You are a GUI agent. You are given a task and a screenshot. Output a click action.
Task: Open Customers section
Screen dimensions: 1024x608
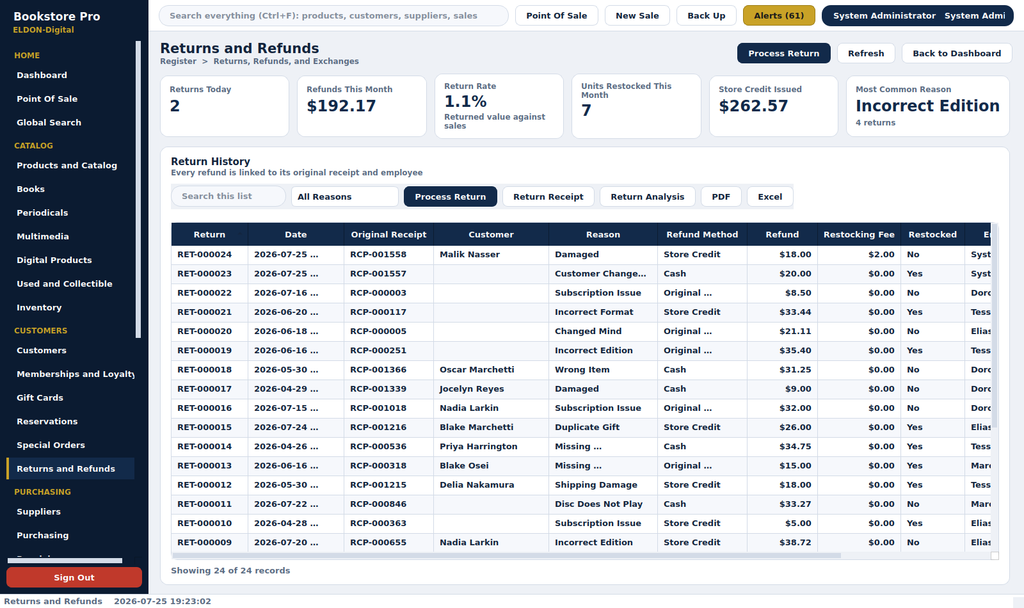(71, 350)
